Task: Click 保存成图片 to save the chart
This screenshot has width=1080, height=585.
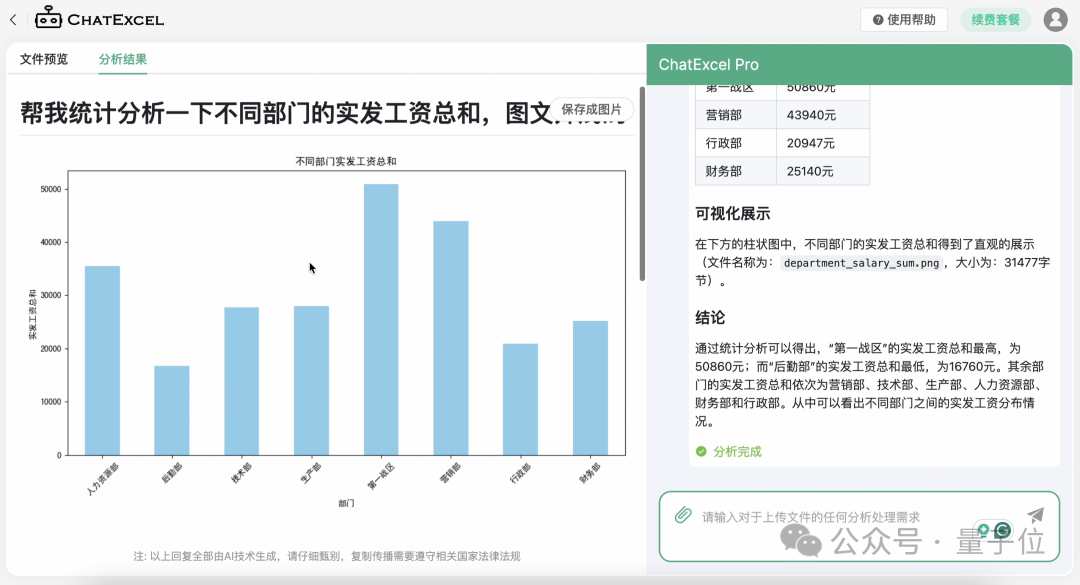Action: point(592,110)
